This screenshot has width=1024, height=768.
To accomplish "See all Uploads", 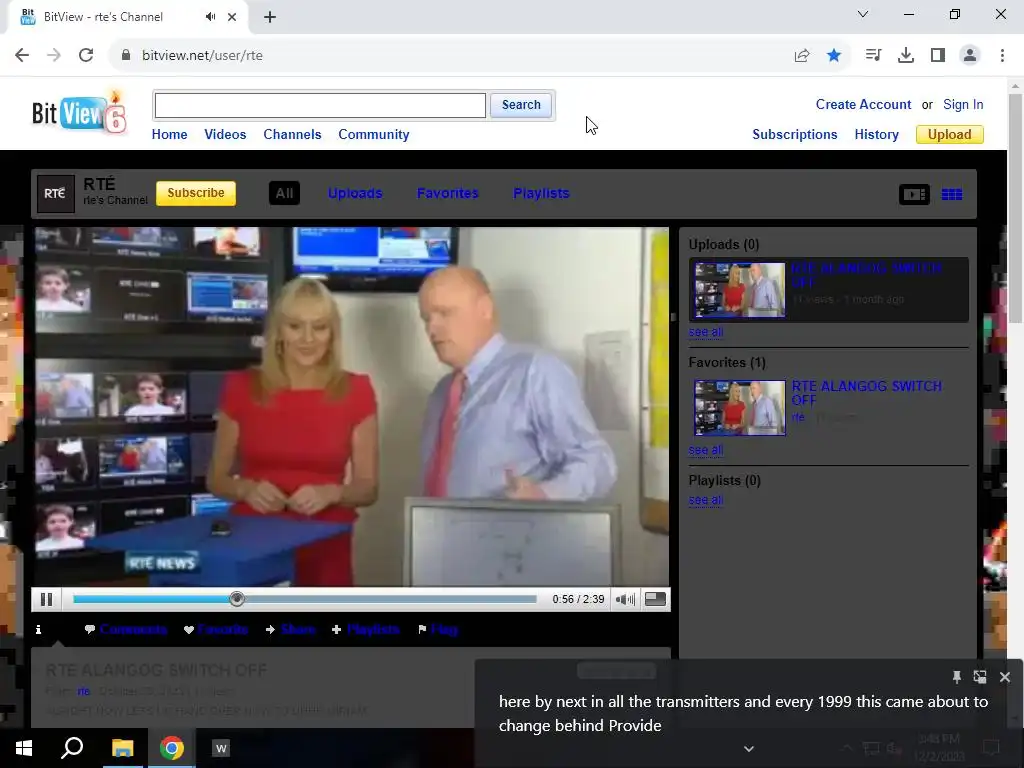I will (x=705, y=332).
